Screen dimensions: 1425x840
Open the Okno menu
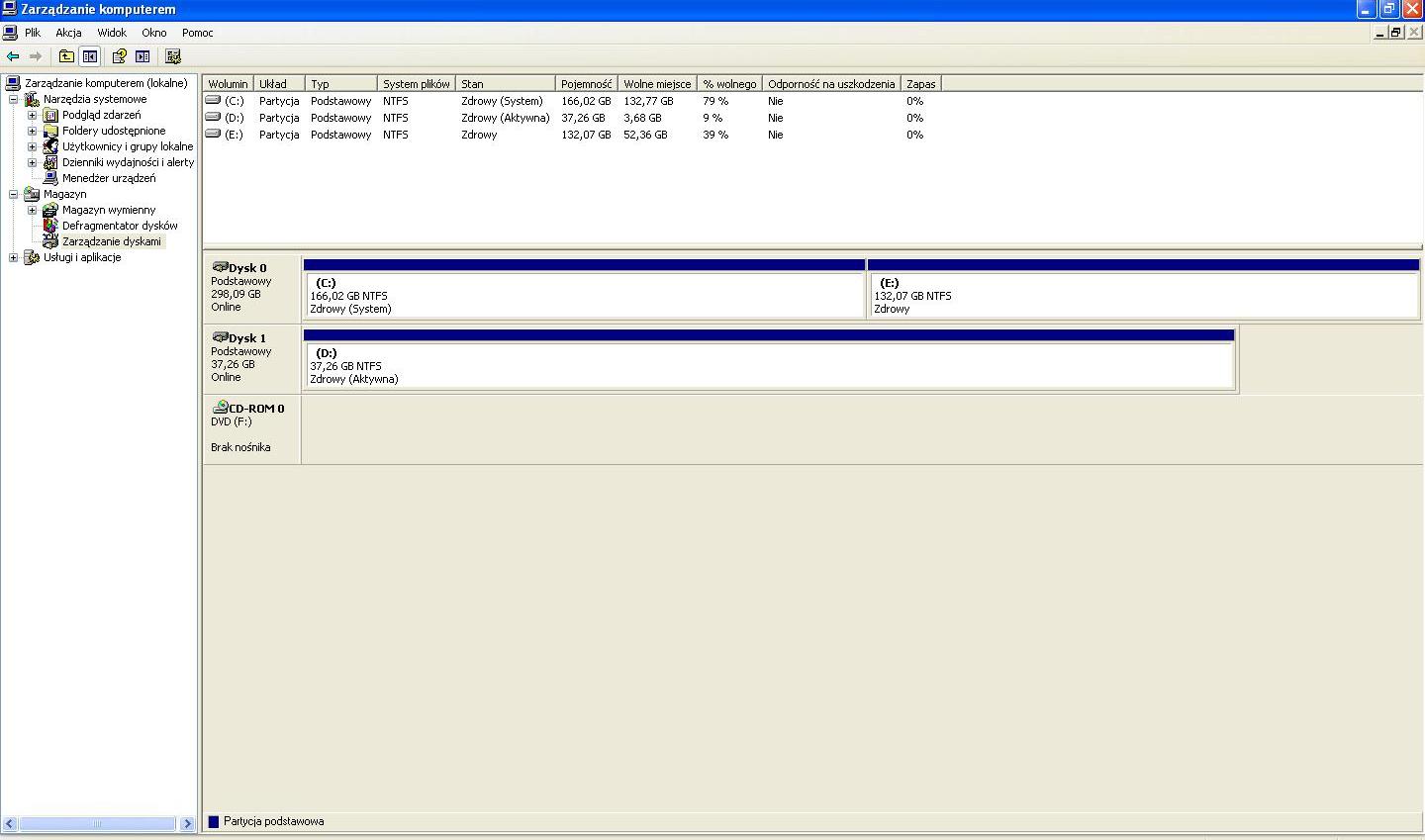(153, 33)
